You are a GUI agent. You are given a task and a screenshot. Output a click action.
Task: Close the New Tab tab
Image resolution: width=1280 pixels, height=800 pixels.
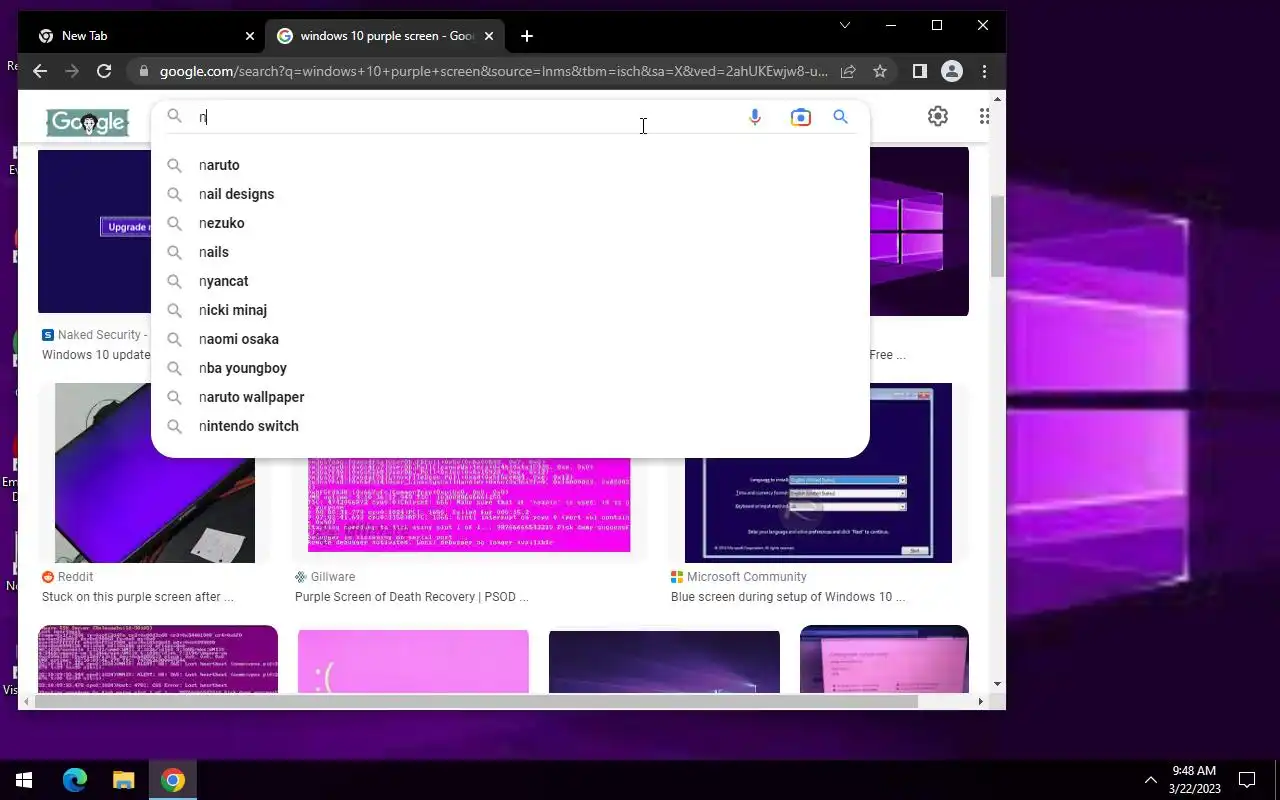tap(250, 36)
